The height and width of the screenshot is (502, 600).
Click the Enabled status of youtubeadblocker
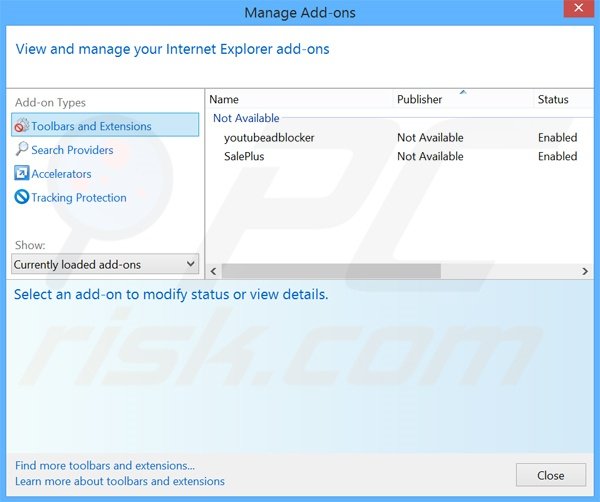[557, 137]
